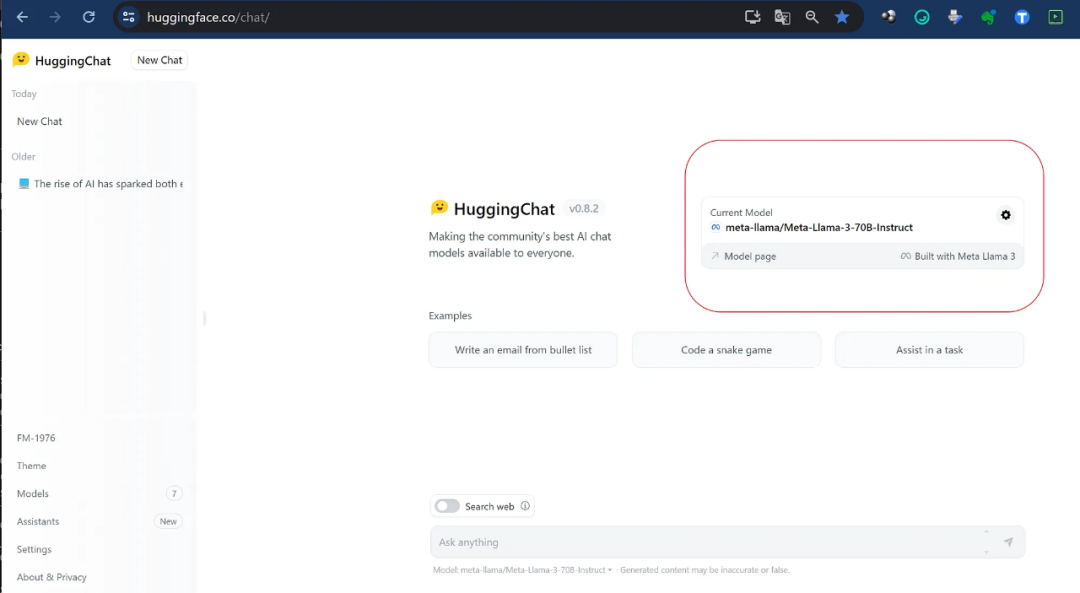The height and width of the screenshot is (593, 1080).
Task: Click the green play-style extension icon
Action: point(1055,17)
